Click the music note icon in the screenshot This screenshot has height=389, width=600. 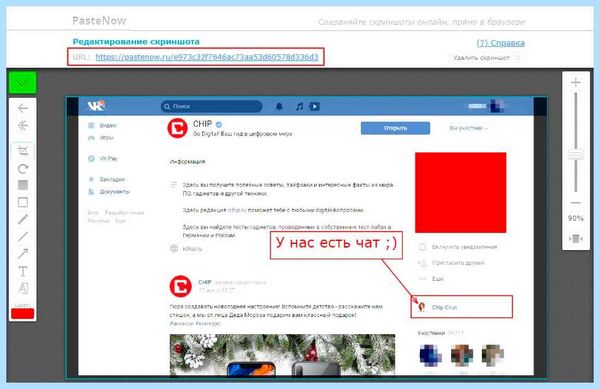300,106
